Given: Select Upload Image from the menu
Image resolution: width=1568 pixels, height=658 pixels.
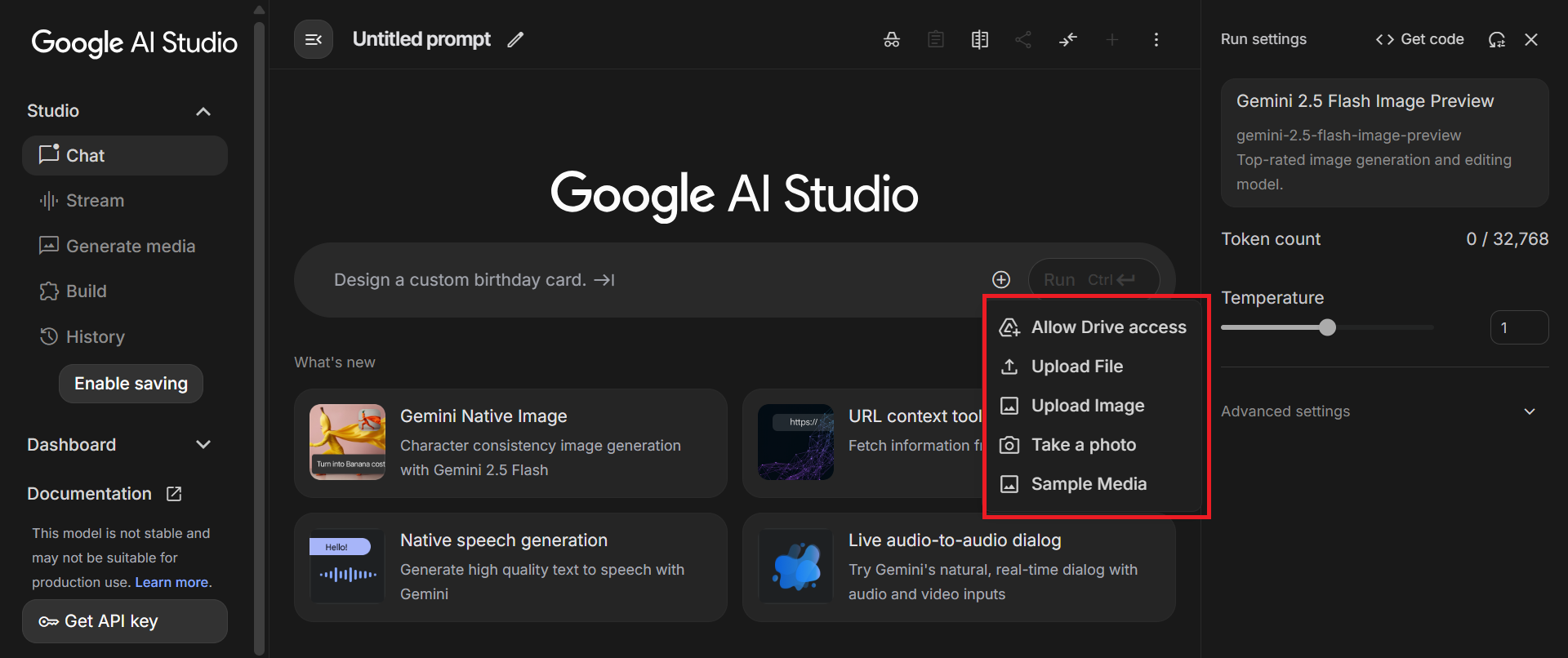Looking at the screenshot, I should click(x=1094, y=406).
